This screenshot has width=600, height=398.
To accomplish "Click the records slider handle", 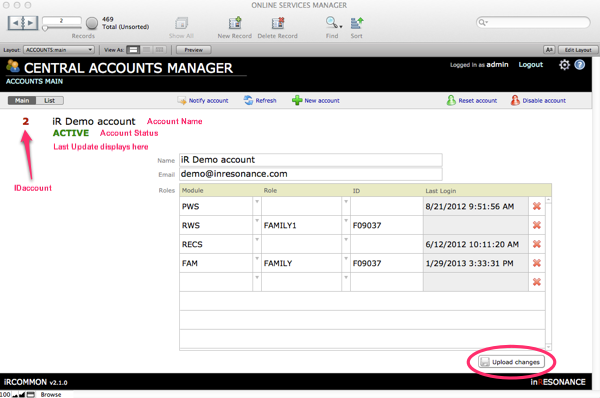I will click(45, 28).
